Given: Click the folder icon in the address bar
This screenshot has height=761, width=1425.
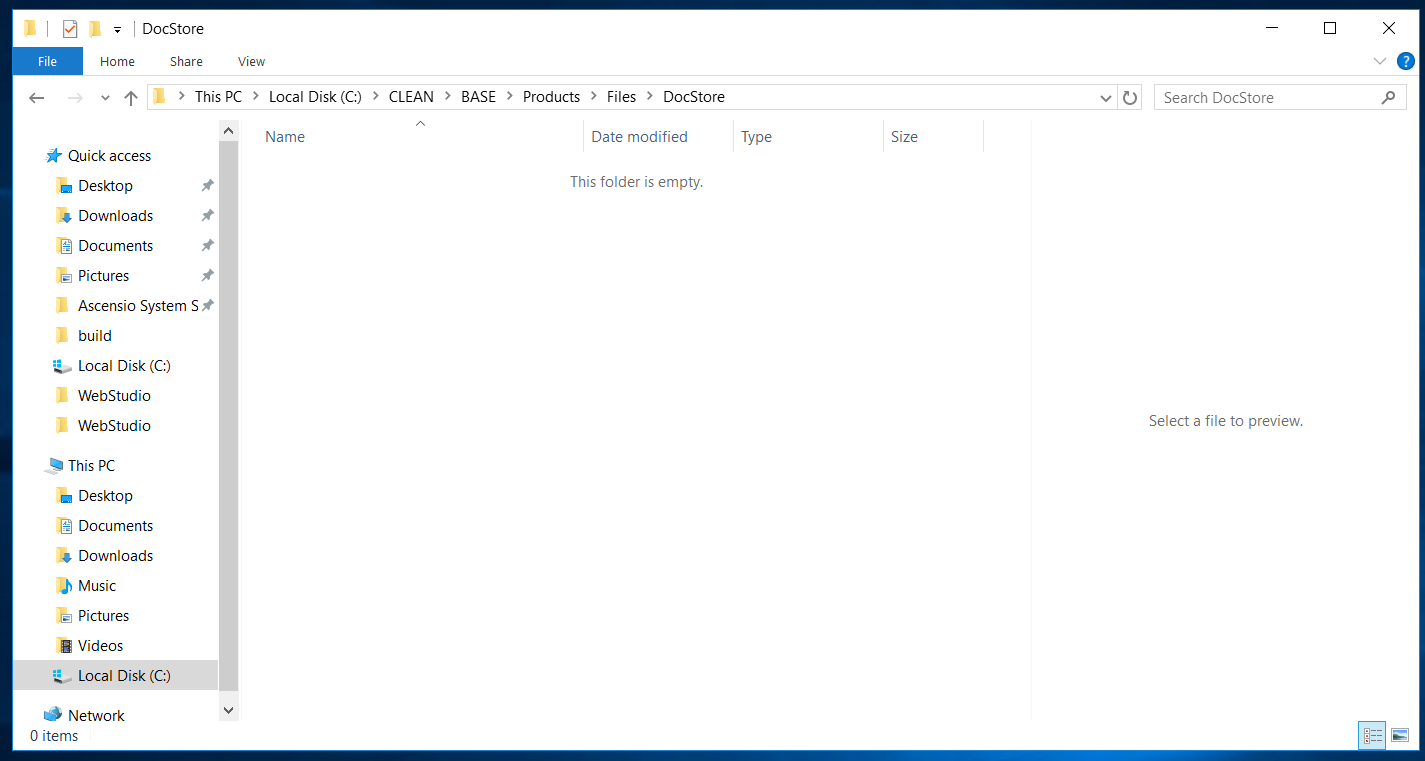Looking at the screenshot, I should point(159,97).
